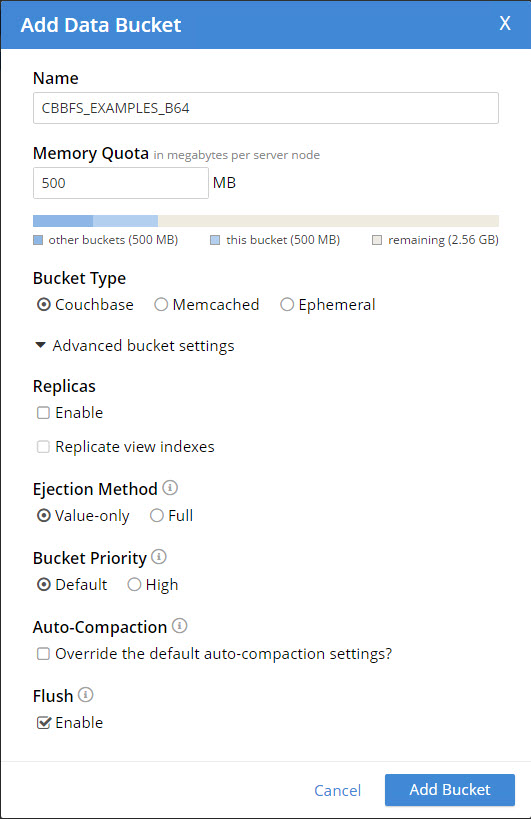Click the bucket Name input field

coord(266,108)
